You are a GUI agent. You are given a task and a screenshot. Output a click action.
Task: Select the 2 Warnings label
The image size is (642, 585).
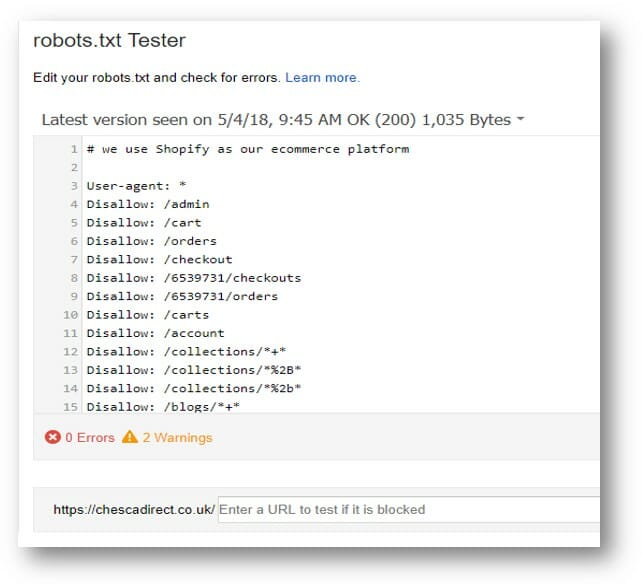[x=177, y=438]
